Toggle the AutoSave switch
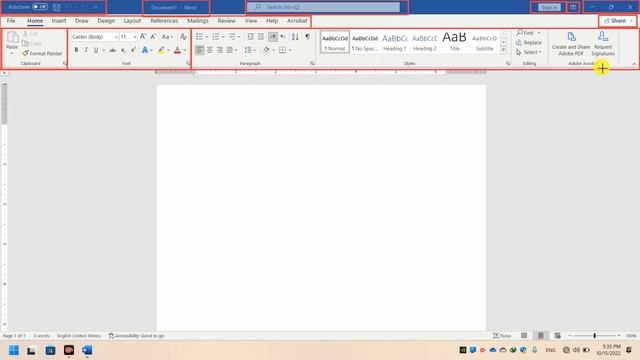The image size is (640, 360). (x=40, y=7)
